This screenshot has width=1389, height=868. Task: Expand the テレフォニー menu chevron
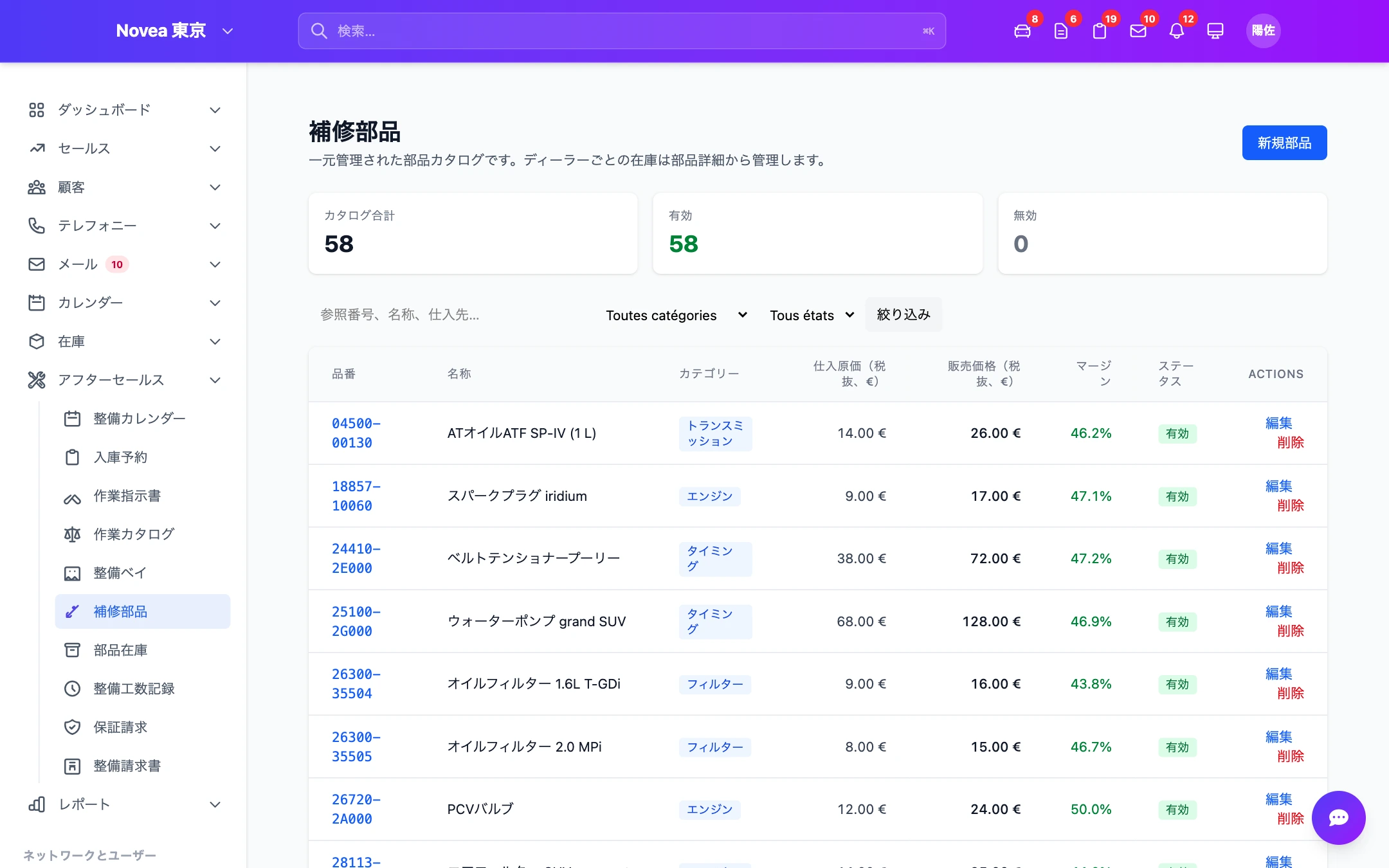pyautogui.click(x=215, y=226)
